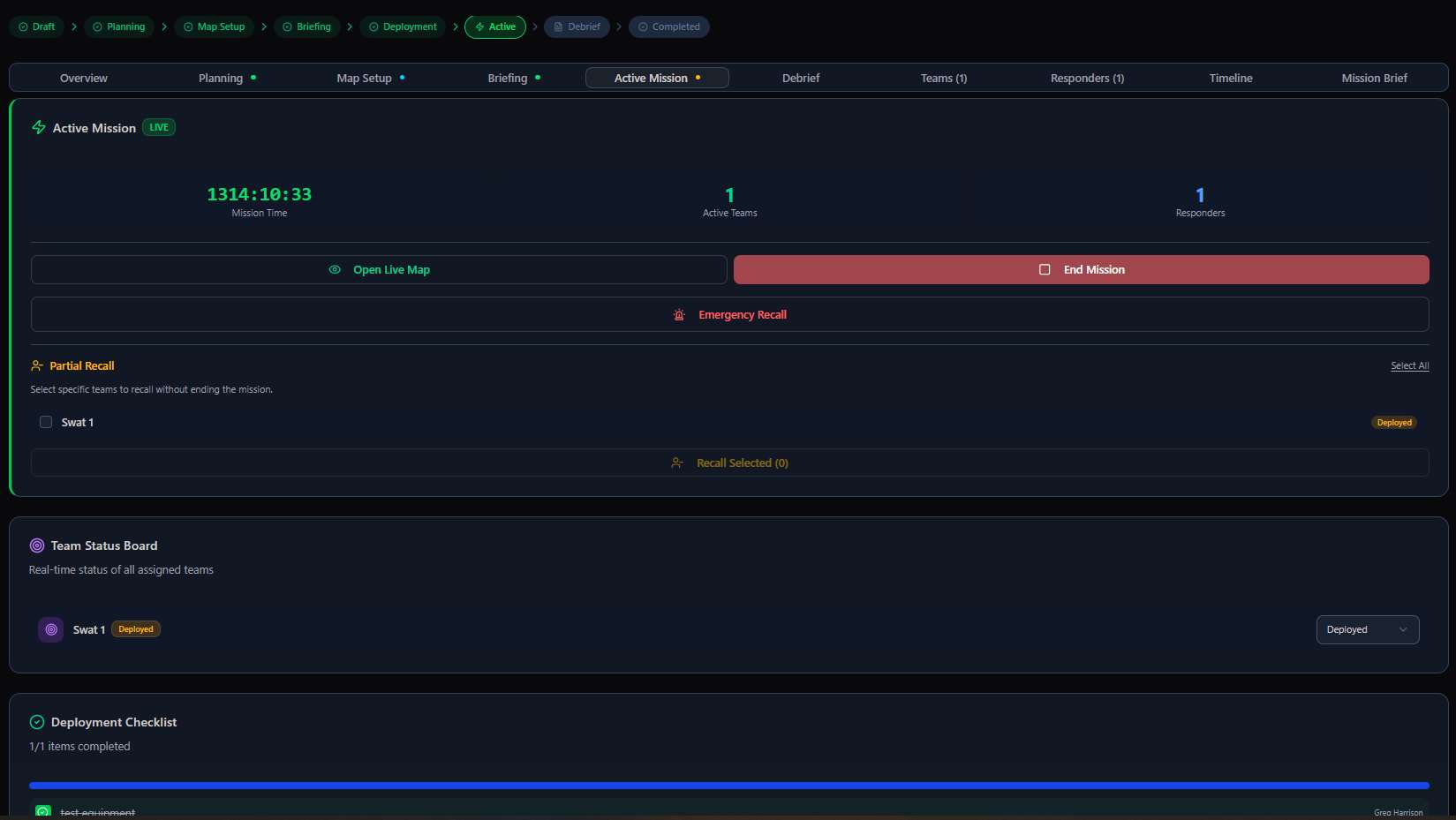Click the Swat 1 purple team icon
Viewport: 1456px width, 820px height.
[x=51, y=629]
